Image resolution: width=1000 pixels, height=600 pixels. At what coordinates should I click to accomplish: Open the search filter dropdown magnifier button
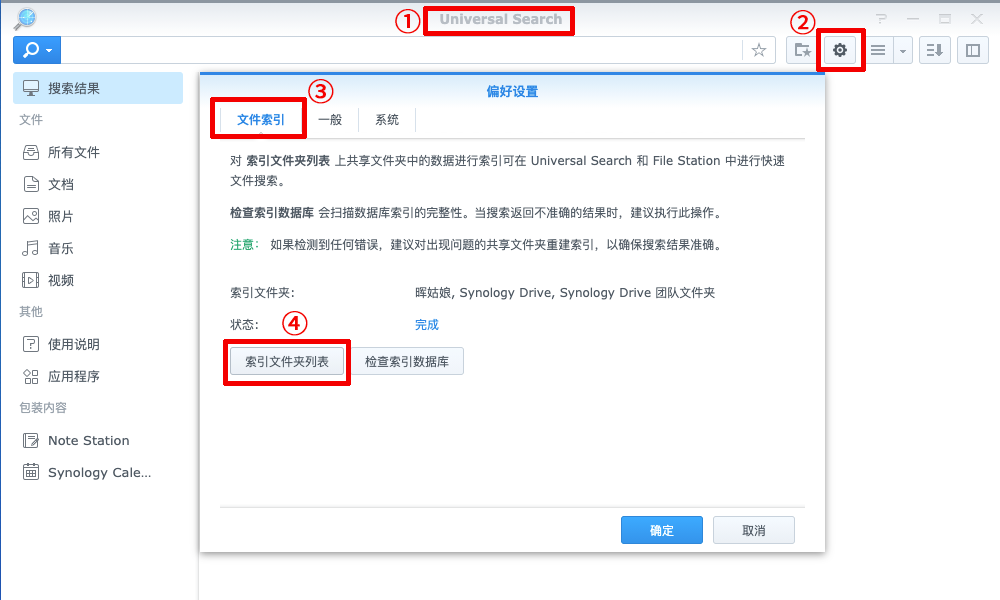37,50
